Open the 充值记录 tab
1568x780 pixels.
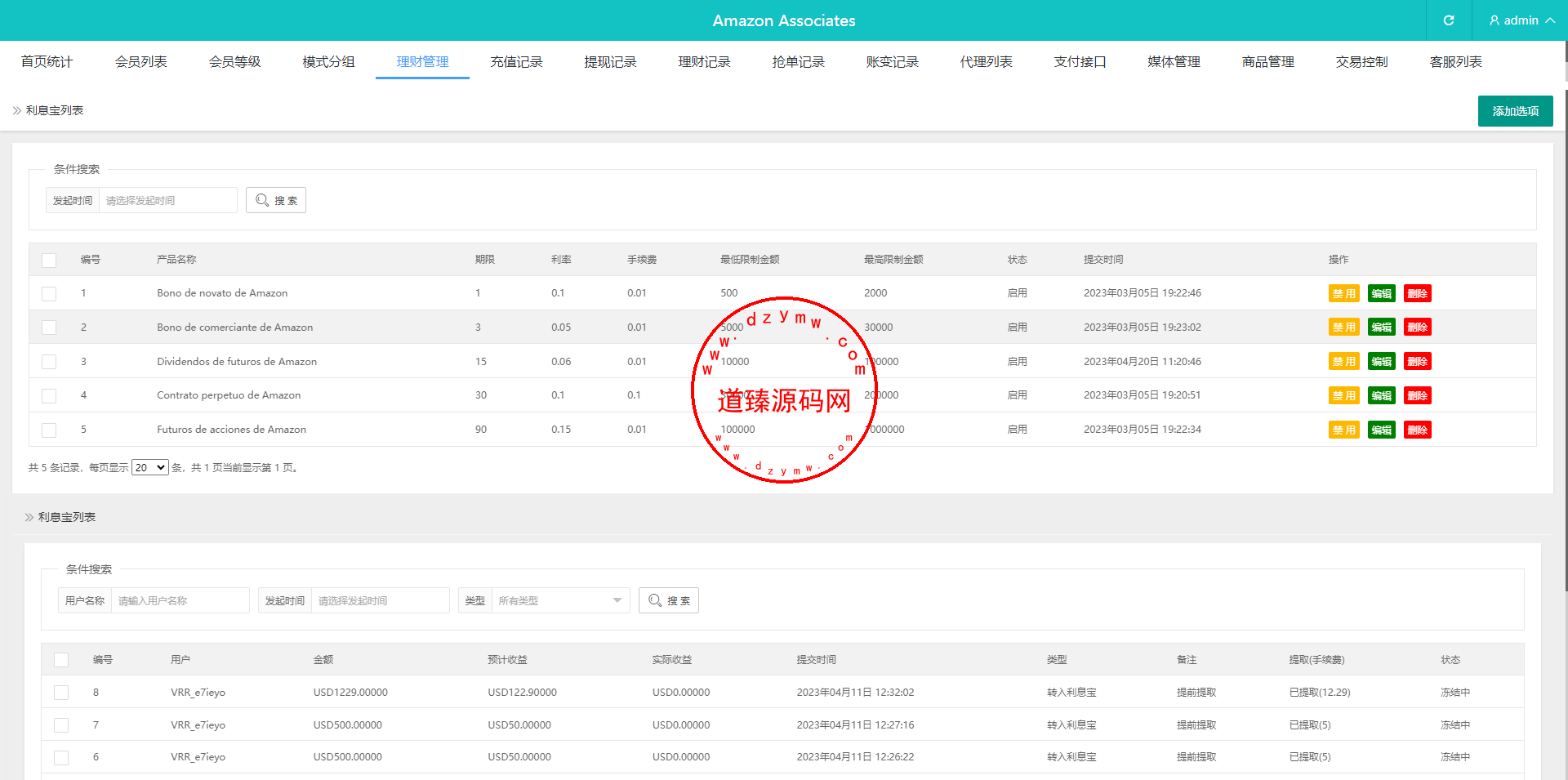point(516,62)
